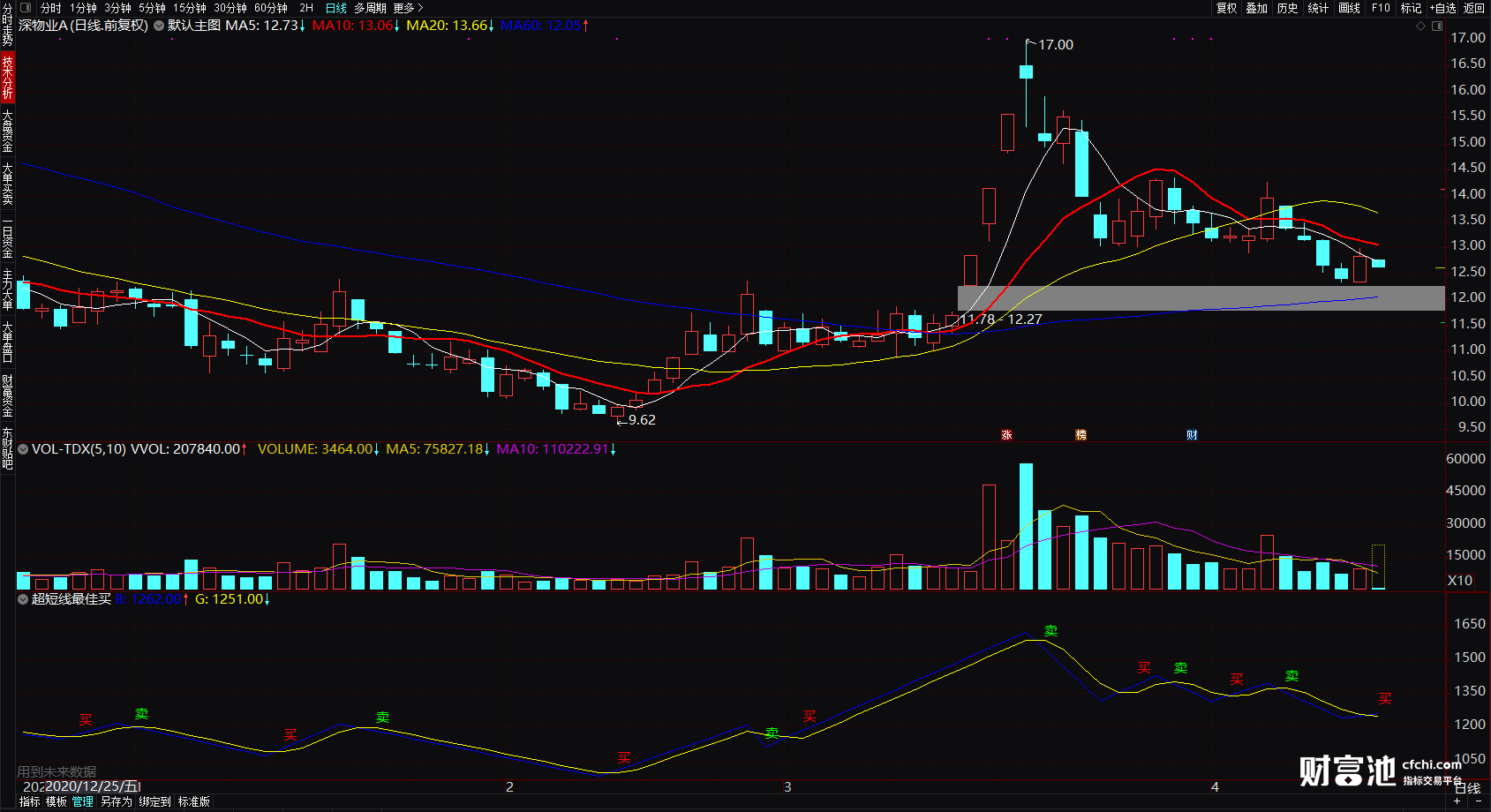This screenshot has width=1491, height=812.
Task: Click the tallest cyan volume bar
Action: point(1026,526)
